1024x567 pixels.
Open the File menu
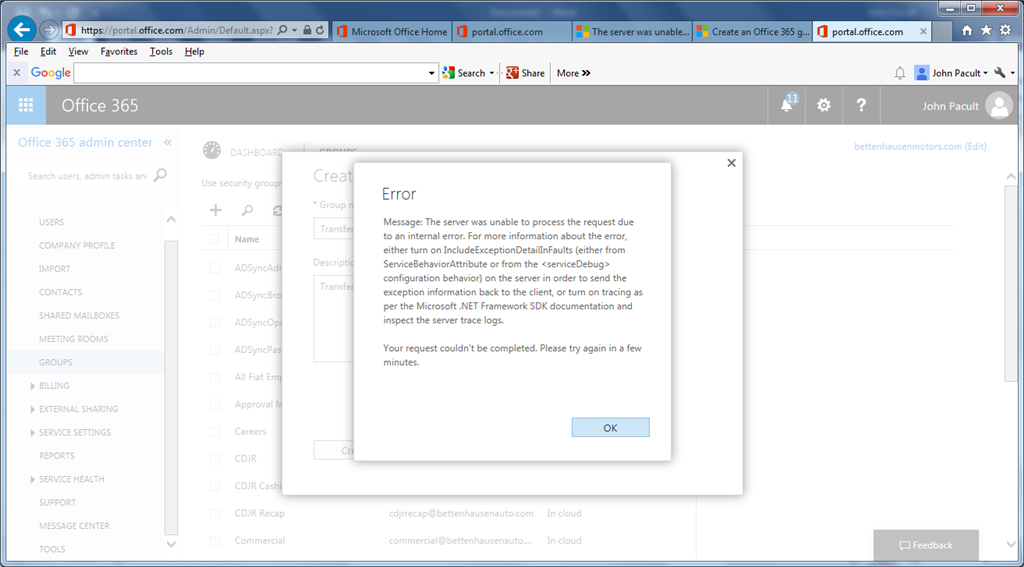[x=21, y=52]
